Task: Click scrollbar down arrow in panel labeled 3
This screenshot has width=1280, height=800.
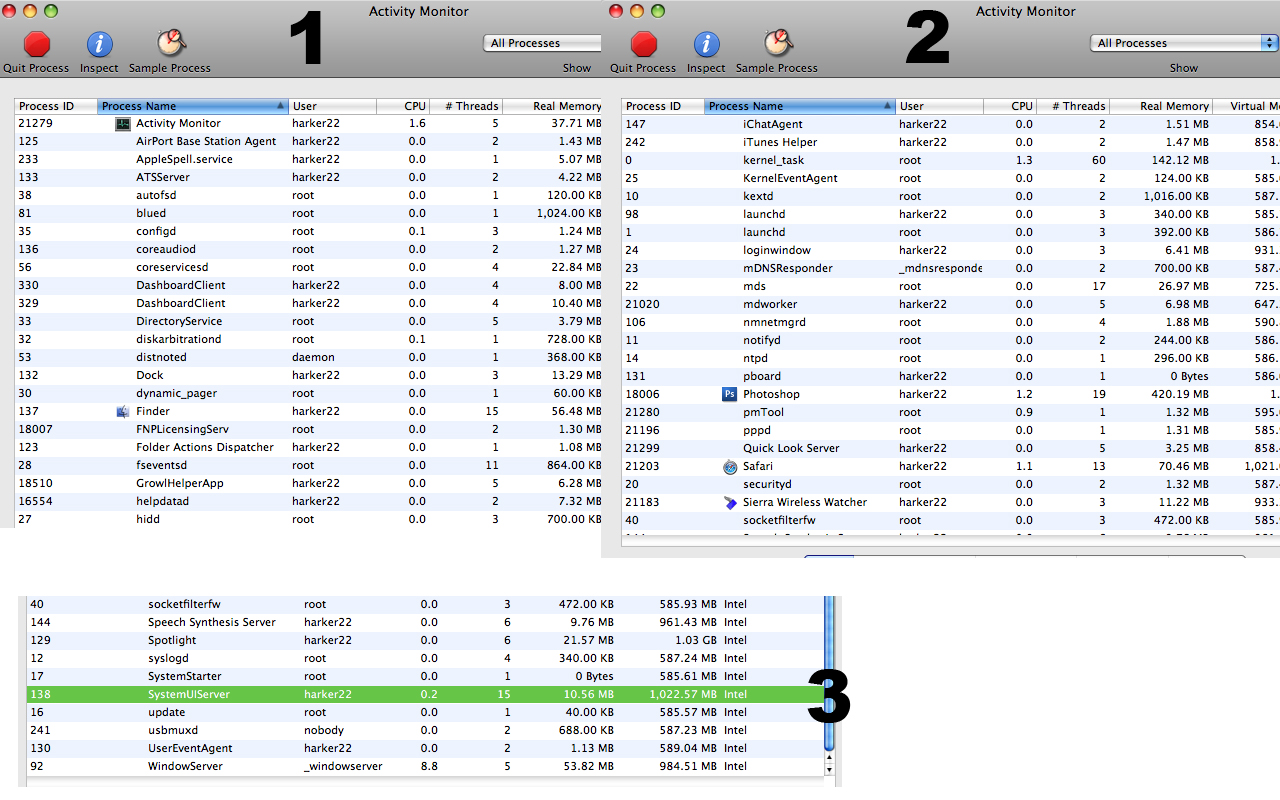Action: click(x=828, y=769)
